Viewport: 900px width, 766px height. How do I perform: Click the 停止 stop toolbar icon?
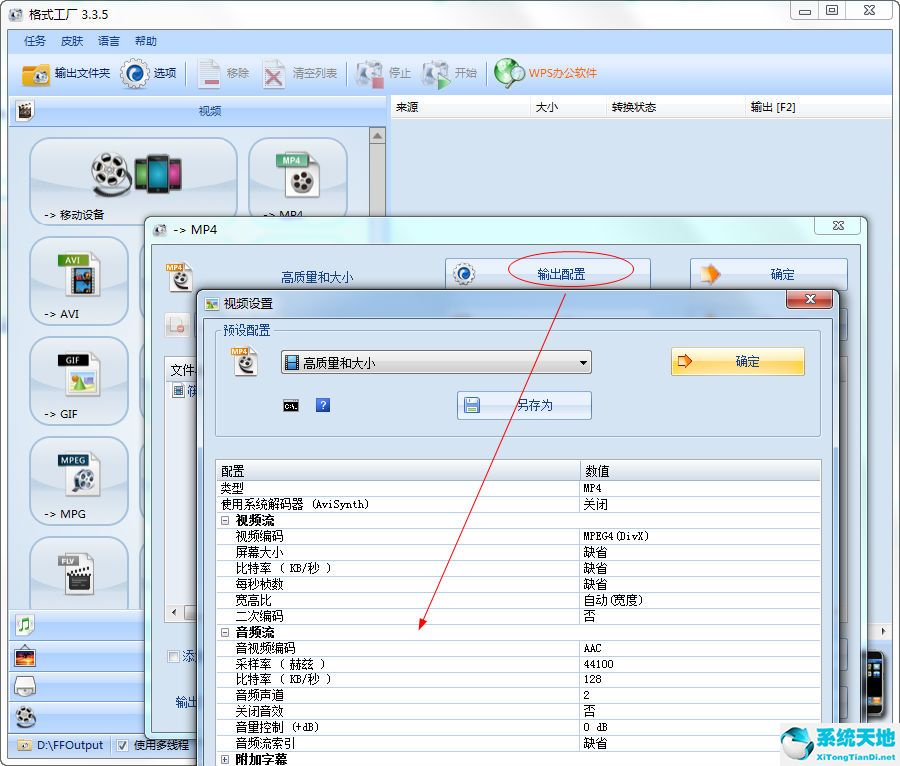[369, 74]
